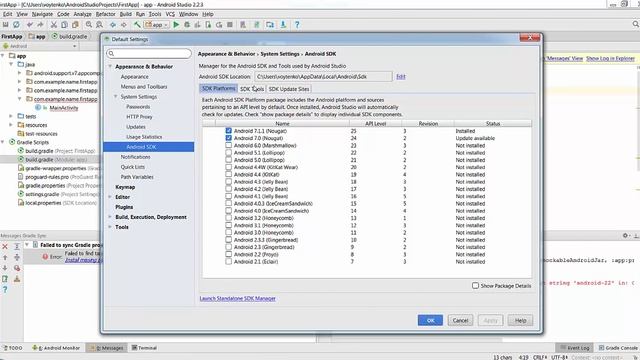Check Android 2.3 (Gingerbread) checkbox
Image resolution: width=640 pixels, height=360 pixels.
pos(229,247)
